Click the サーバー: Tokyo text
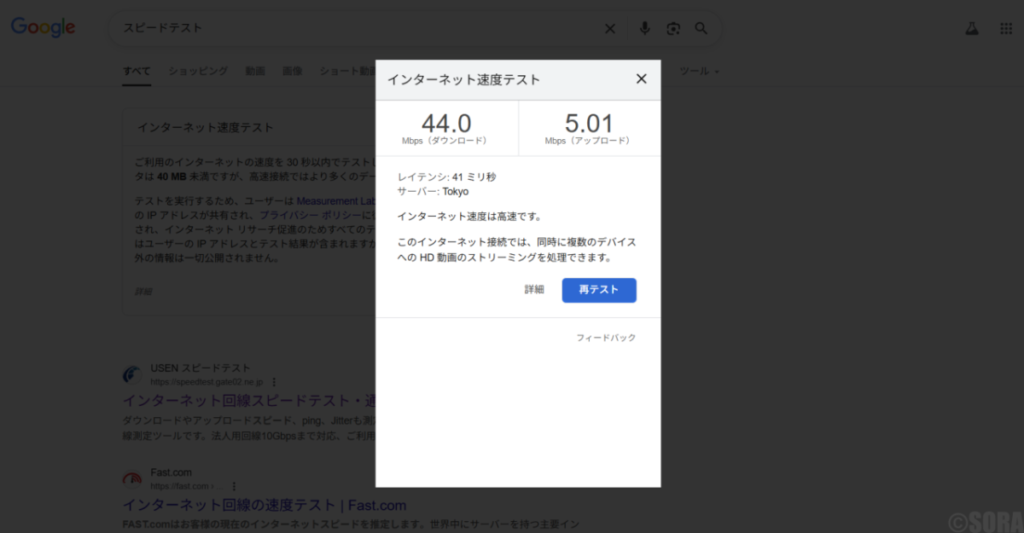This screenshot has width=1024, height=533. (x=433, y=191)
